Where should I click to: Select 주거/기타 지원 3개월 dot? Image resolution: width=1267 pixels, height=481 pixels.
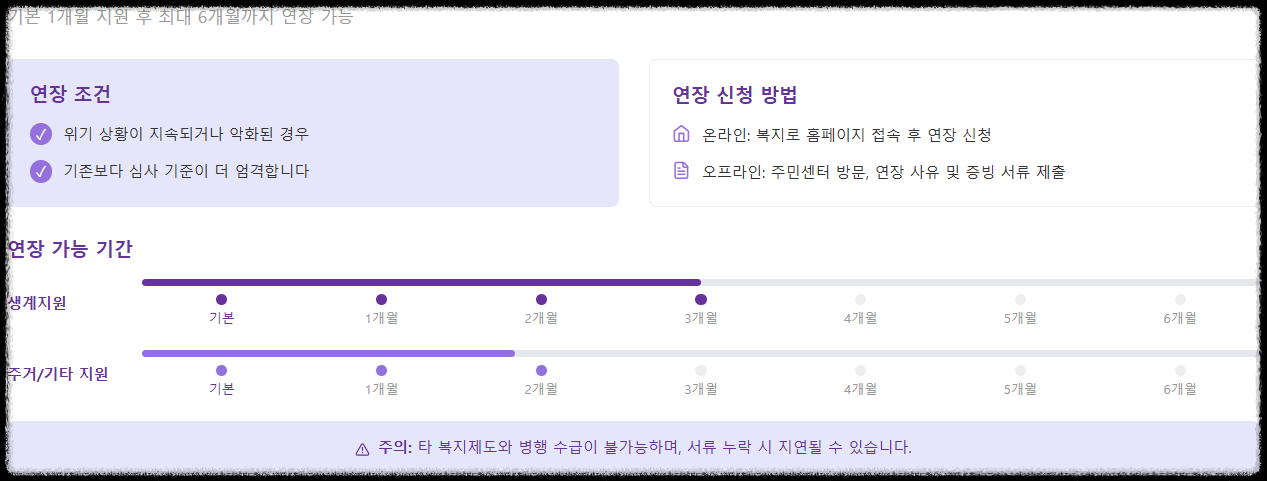pyautogui.click(x=701, y=370)
